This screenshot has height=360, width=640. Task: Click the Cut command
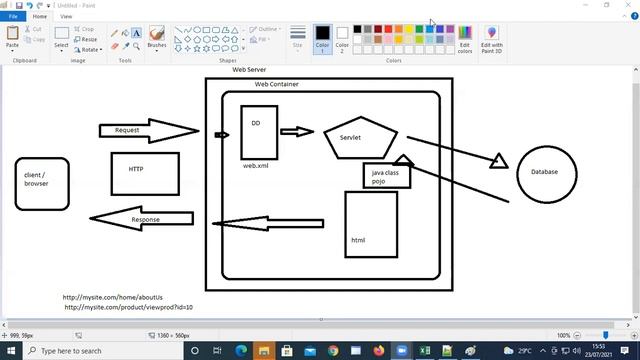click(x=33, y=29)
